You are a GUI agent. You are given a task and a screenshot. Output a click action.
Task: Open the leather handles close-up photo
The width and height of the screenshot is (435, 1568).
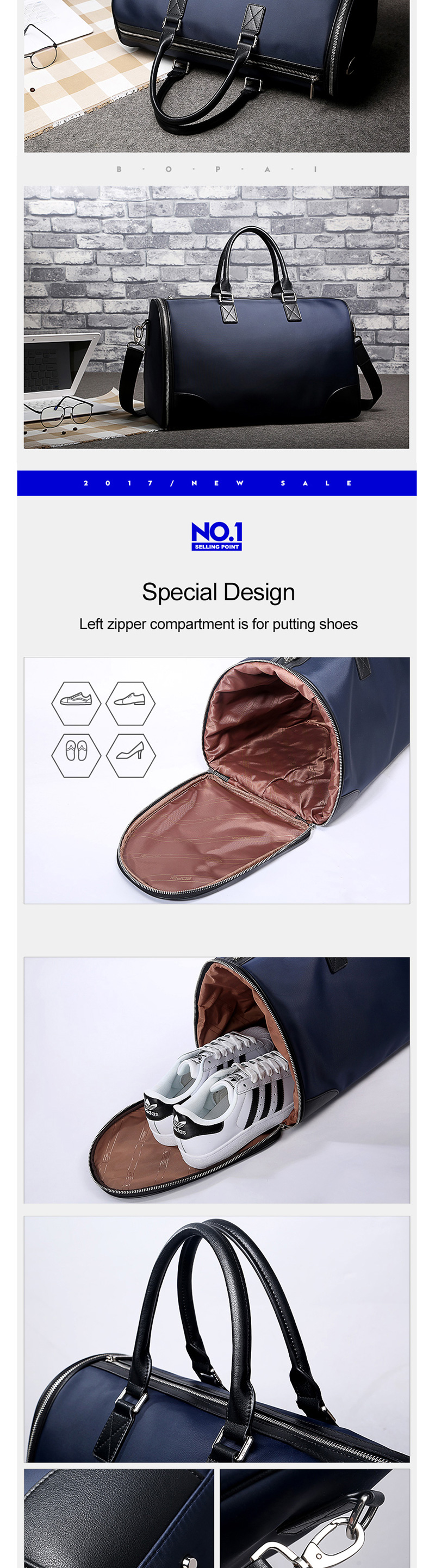tap(216, 1339)
